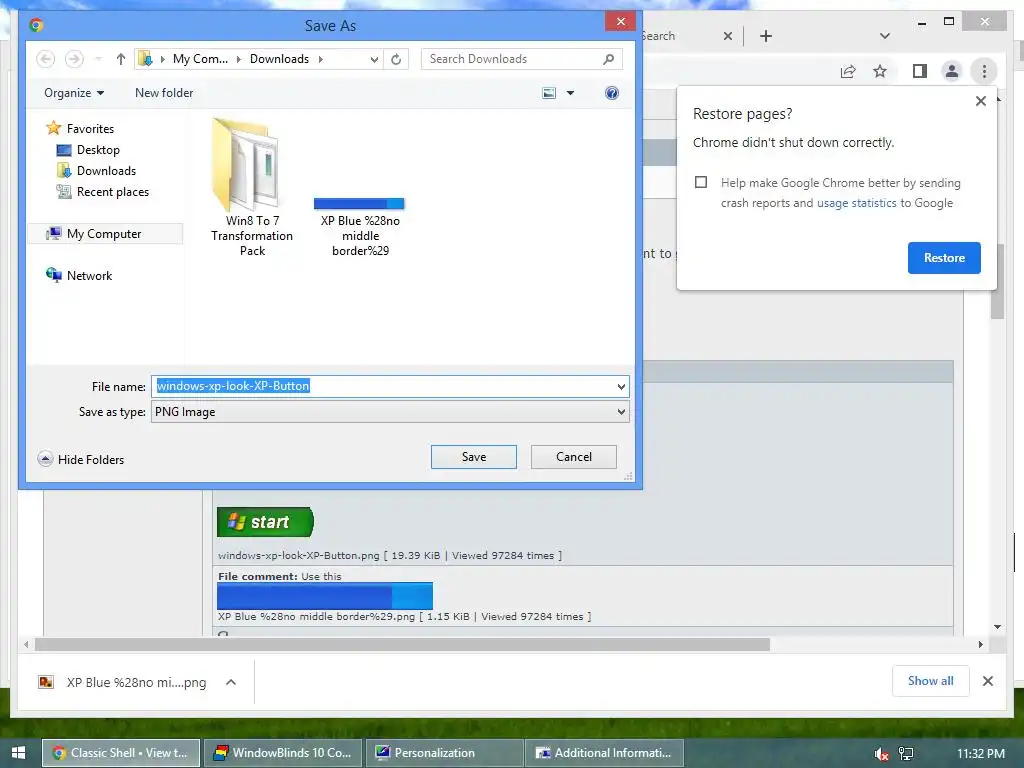Screen dimensions: 1024x768
Task: Dismiss the Restore pages popup
Action: (980, 101)
